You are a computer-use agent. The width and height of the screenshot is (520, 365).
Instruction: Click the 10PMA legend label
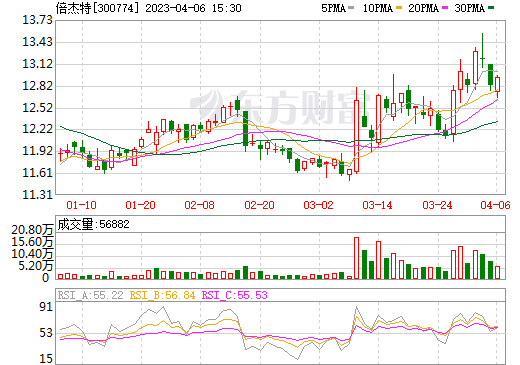click(x=378, y=8)
